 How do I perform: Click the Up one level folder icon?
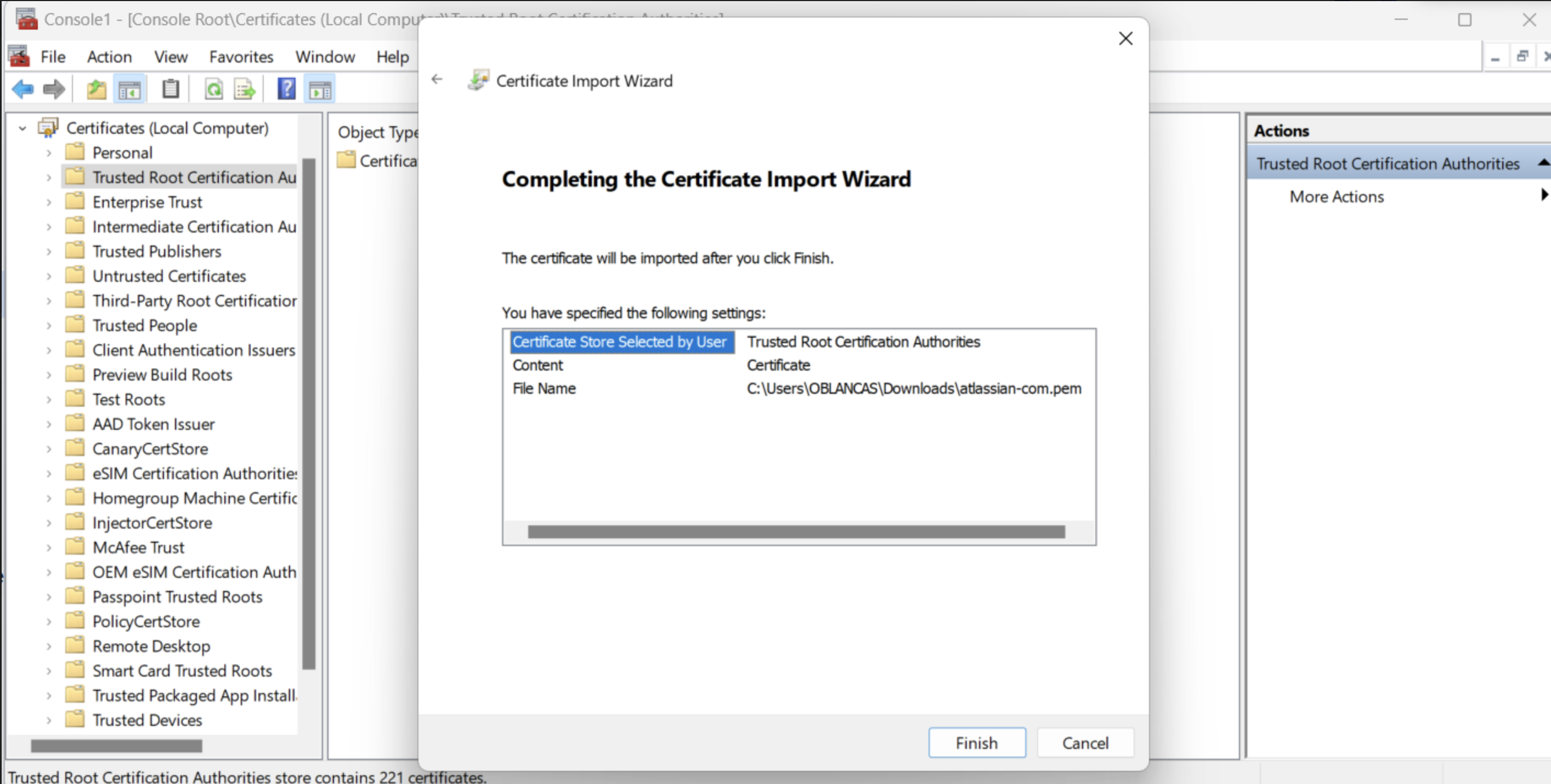point(97,90)
